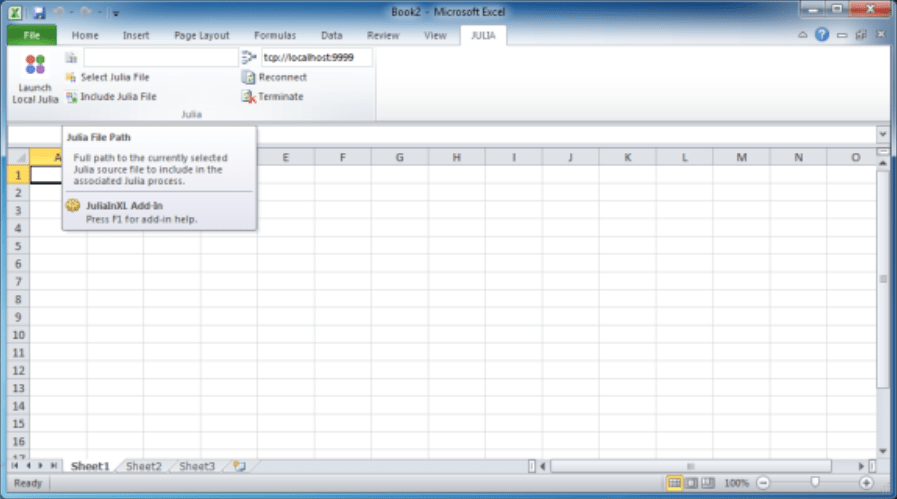The height and width of the screenshot is (499, 897).
Task: Click the vertical scrollbar down arrow
Action: (883, 451)
